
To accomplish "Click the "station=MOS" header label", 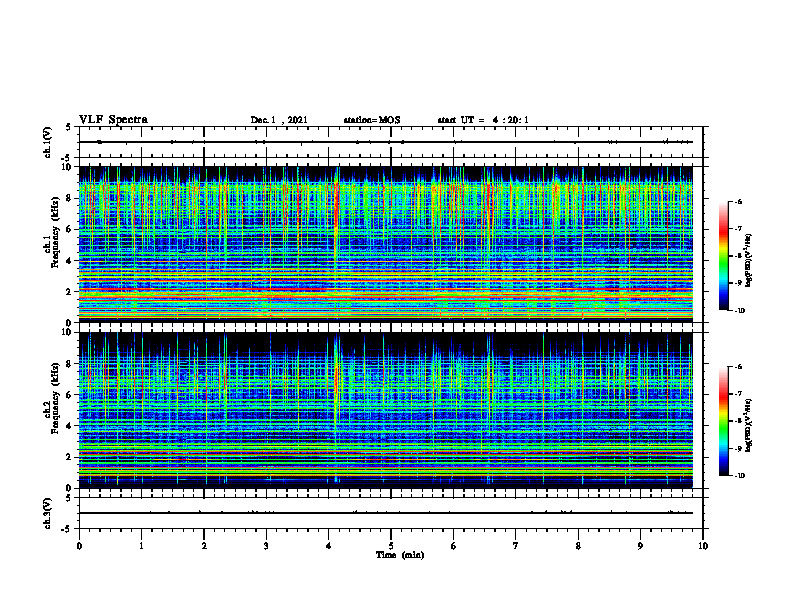I will point(372,120).
